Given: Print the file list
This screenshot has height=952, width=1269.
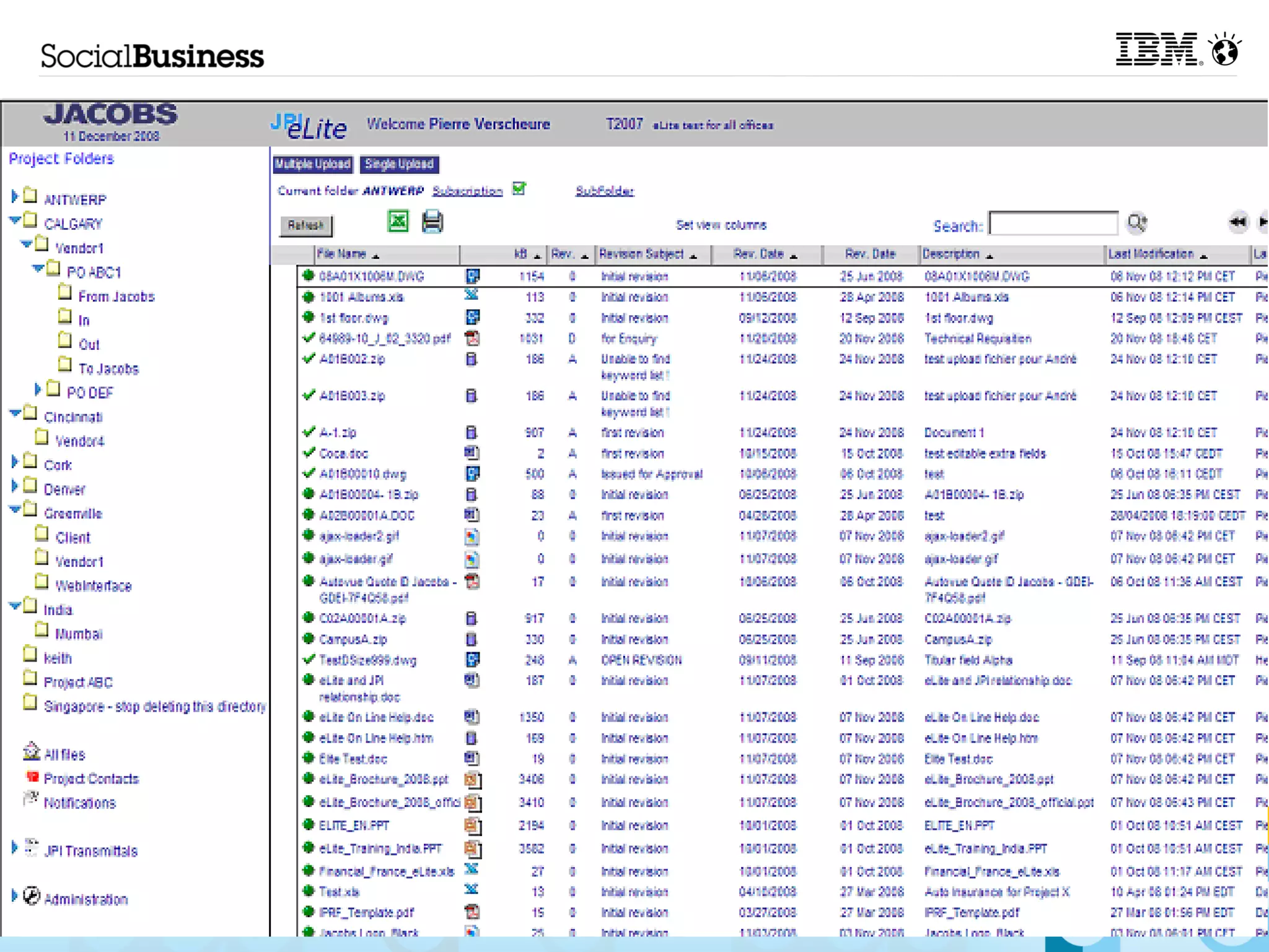Looking at the screenshot, I should pyautogui.click(x=432, y=222).
